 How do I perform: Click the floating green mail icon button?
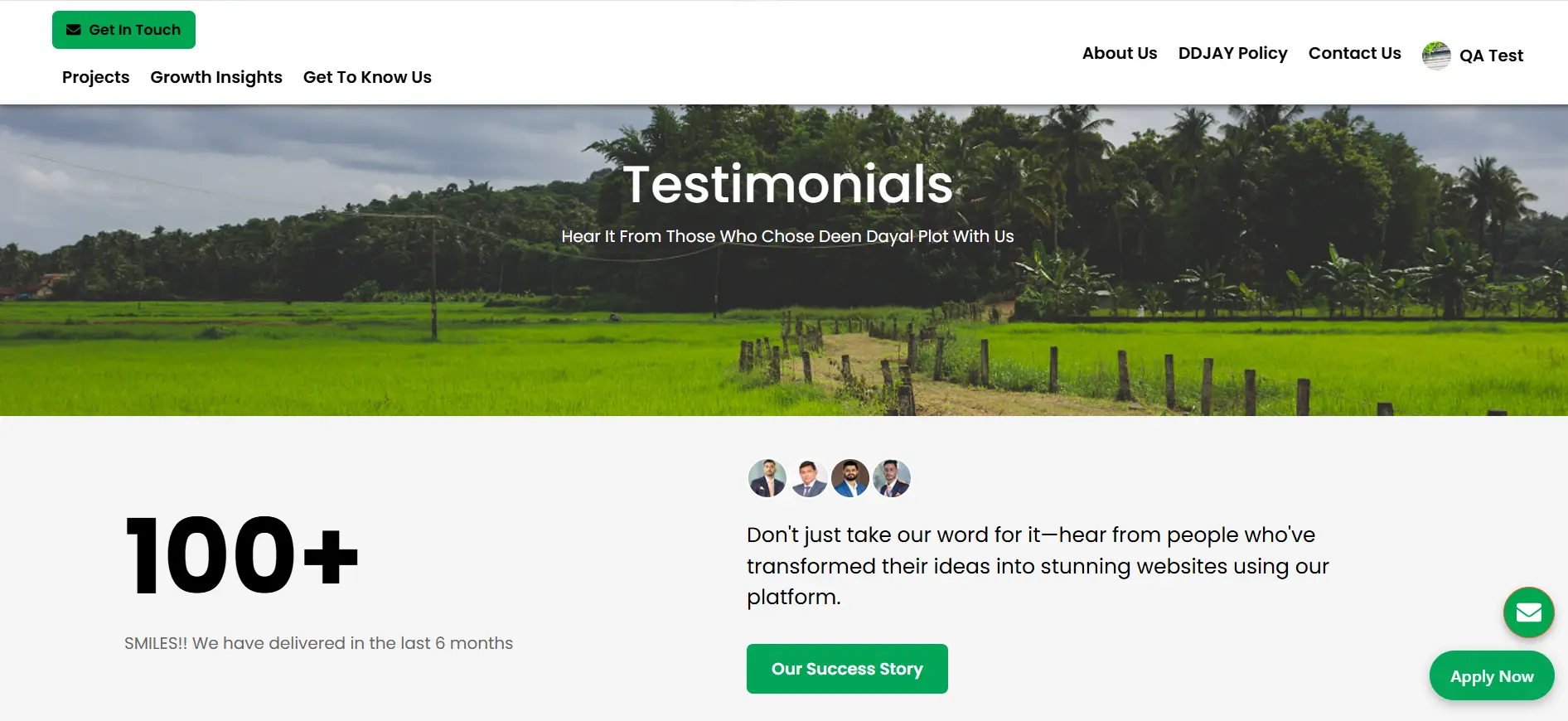(x=1528, y=612)
